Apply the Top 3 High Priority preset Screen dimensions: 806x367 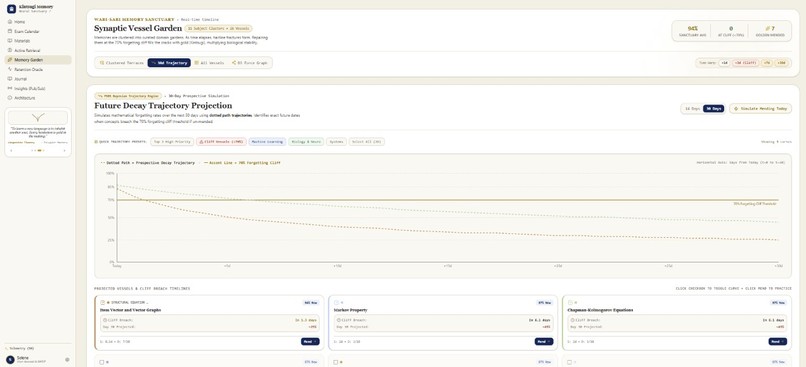tap(172, 141)
